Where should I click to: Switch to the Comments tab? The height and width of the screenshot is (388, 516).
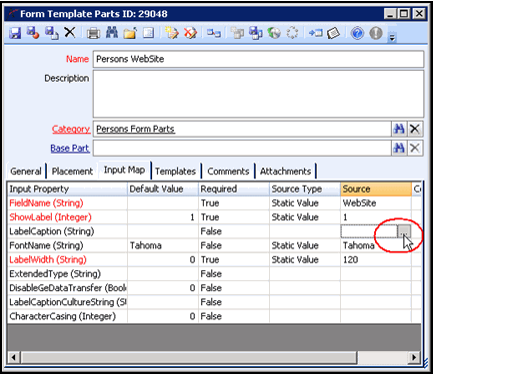click(228, 171)
